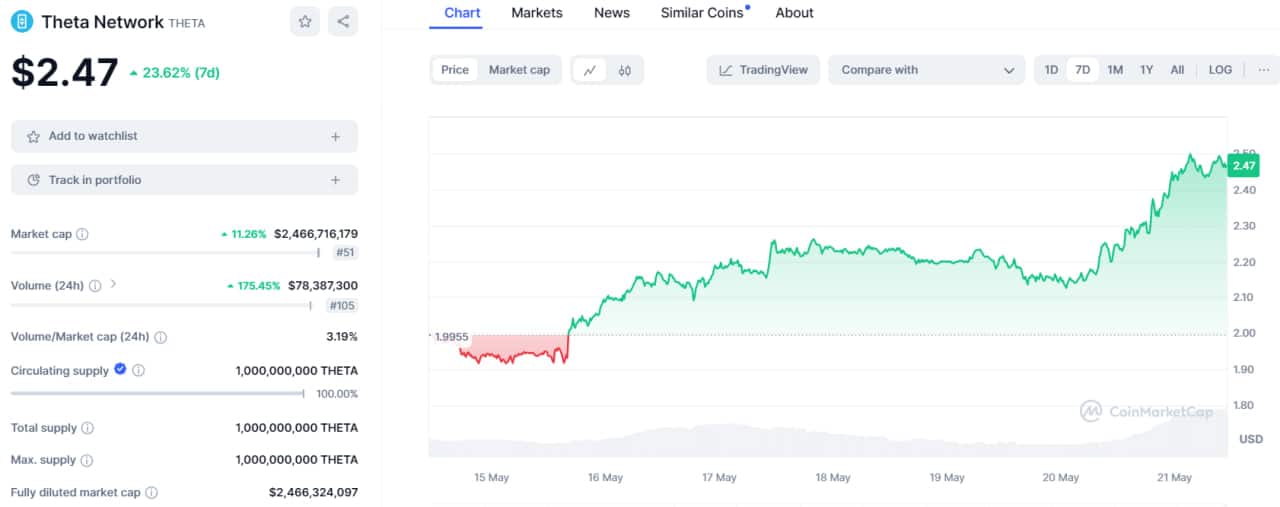This screenshot has width=1280, height=507.
Task: Click plus icon on Track in portfolio
Action: (x=336, y=180)
